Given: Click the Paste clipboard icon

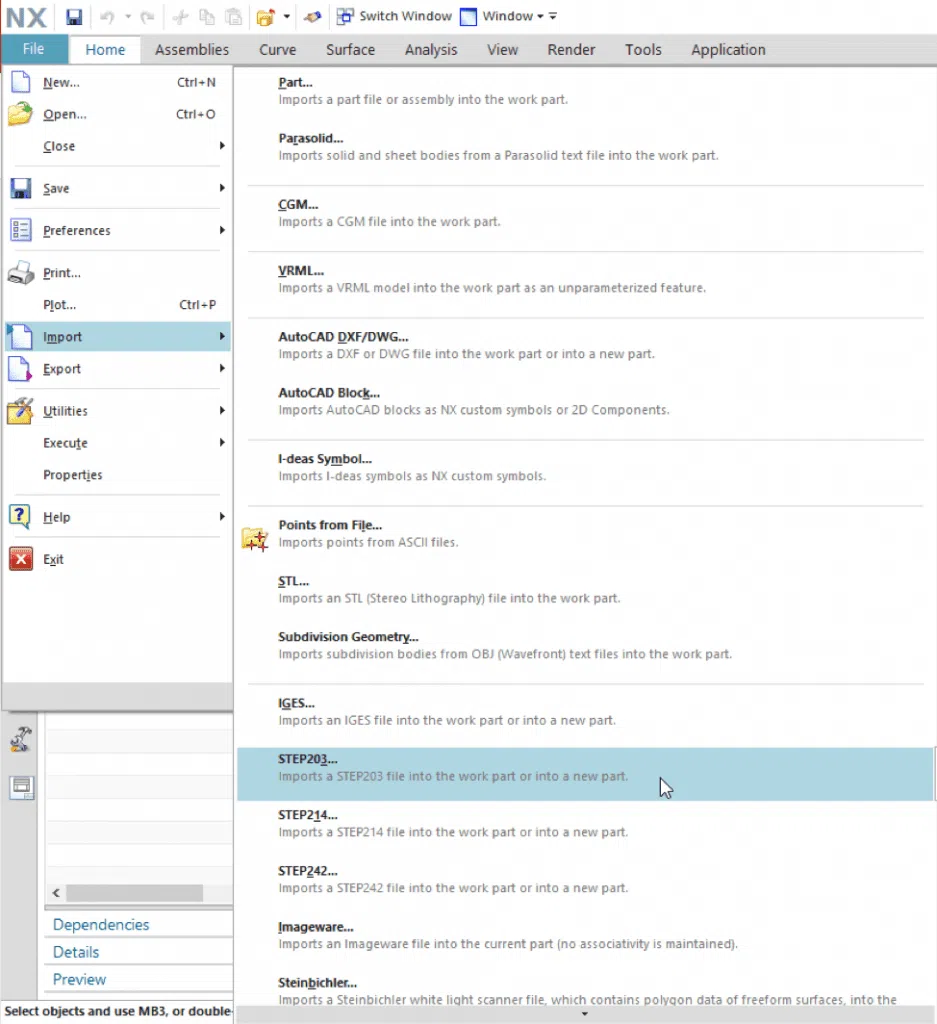Looking at the screenshot, I should click(234, 17).
